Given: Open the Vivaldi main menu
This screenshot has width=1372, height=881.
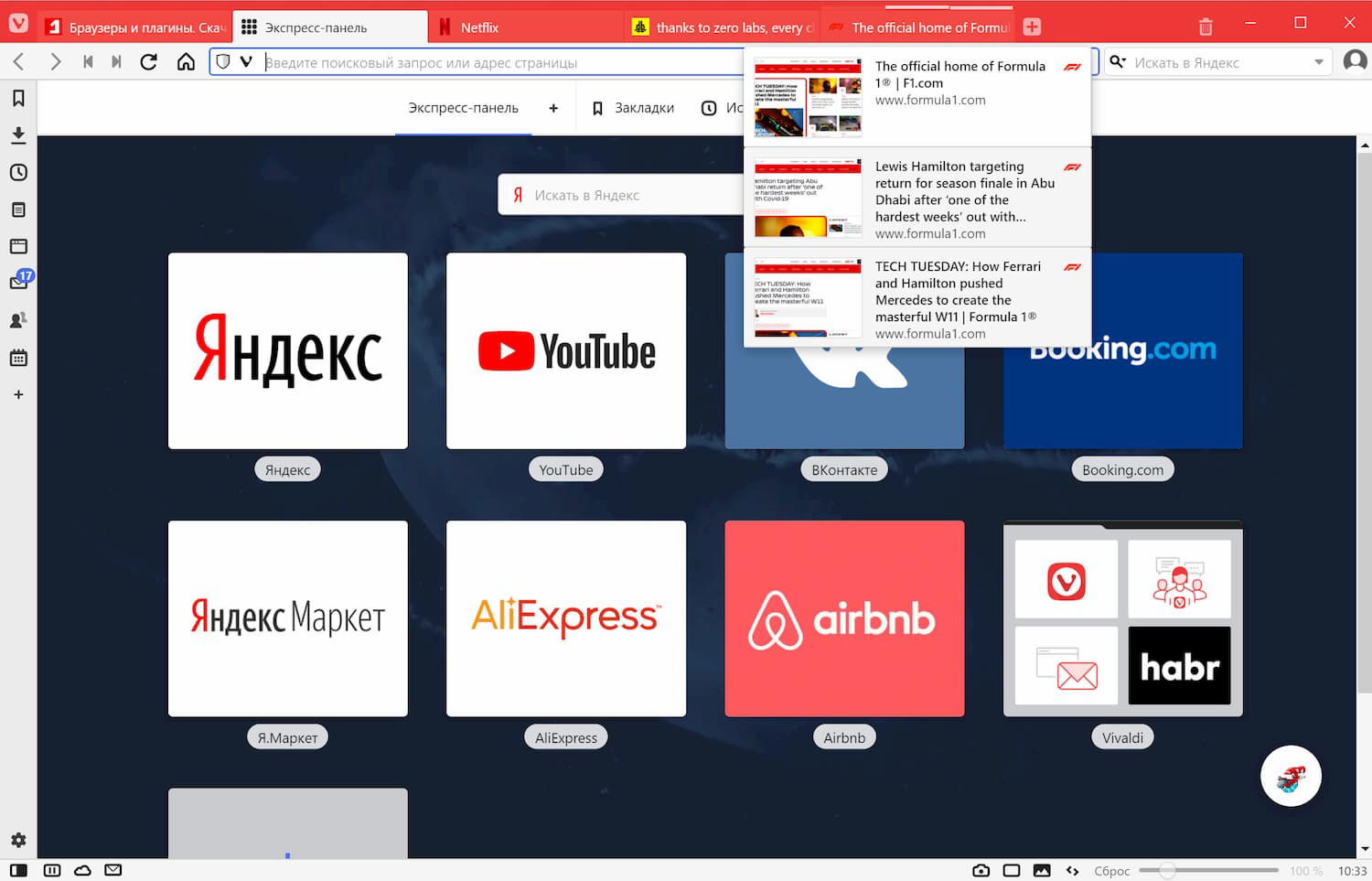Looking at the screenshot, I should (x=18, y=25).
